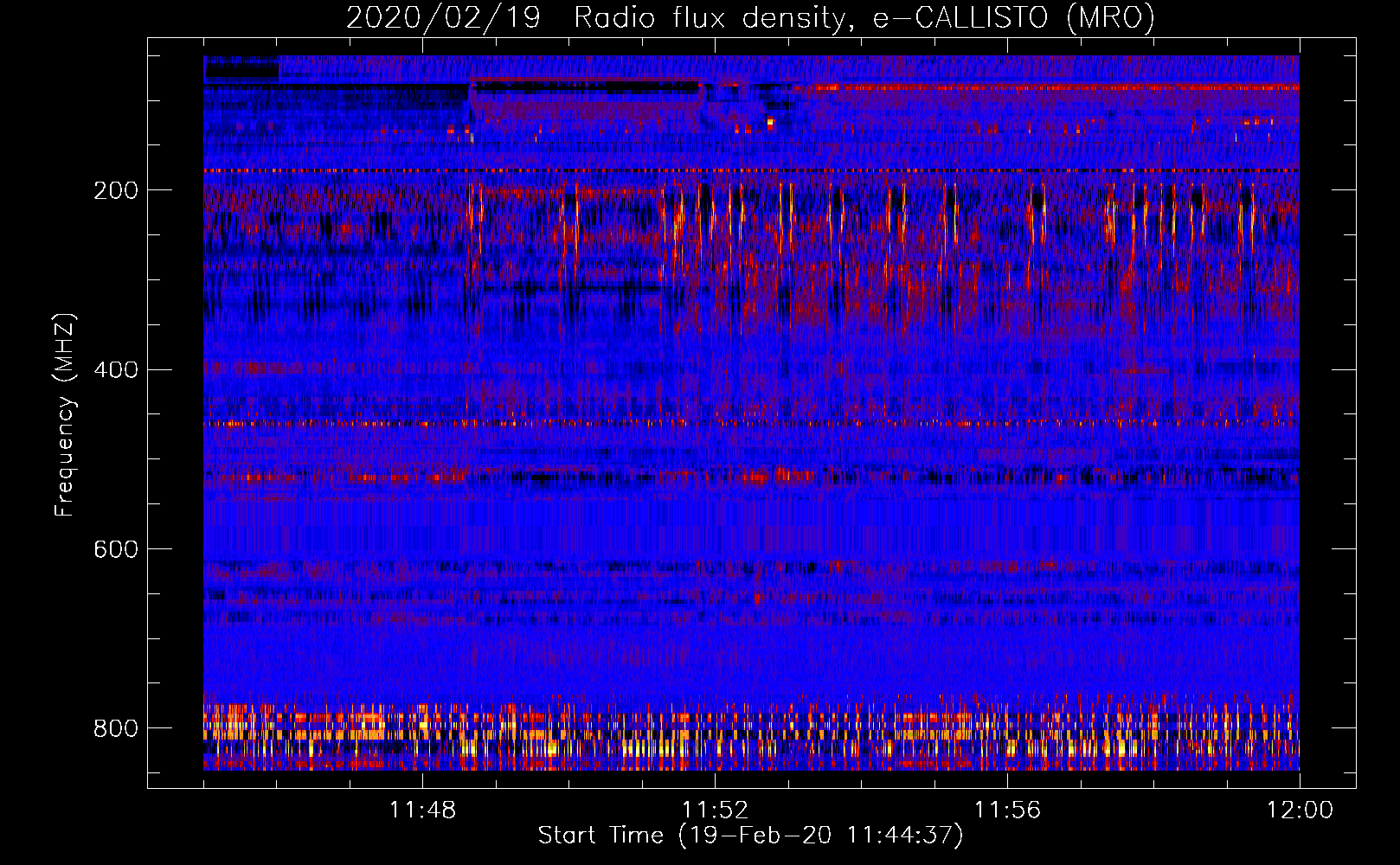Click the plot title 'Radio flux density, e-CALLISTO (MRO)'
This screenshot has width=1400, height=865.
click(864, 17)
